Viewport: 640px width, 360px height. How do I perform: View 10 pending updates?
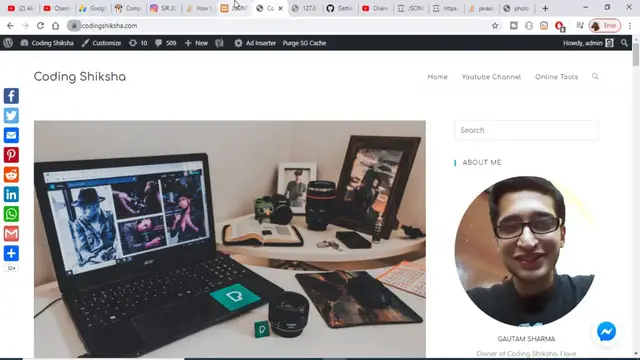pyautogui.click(x=138, y=43)
